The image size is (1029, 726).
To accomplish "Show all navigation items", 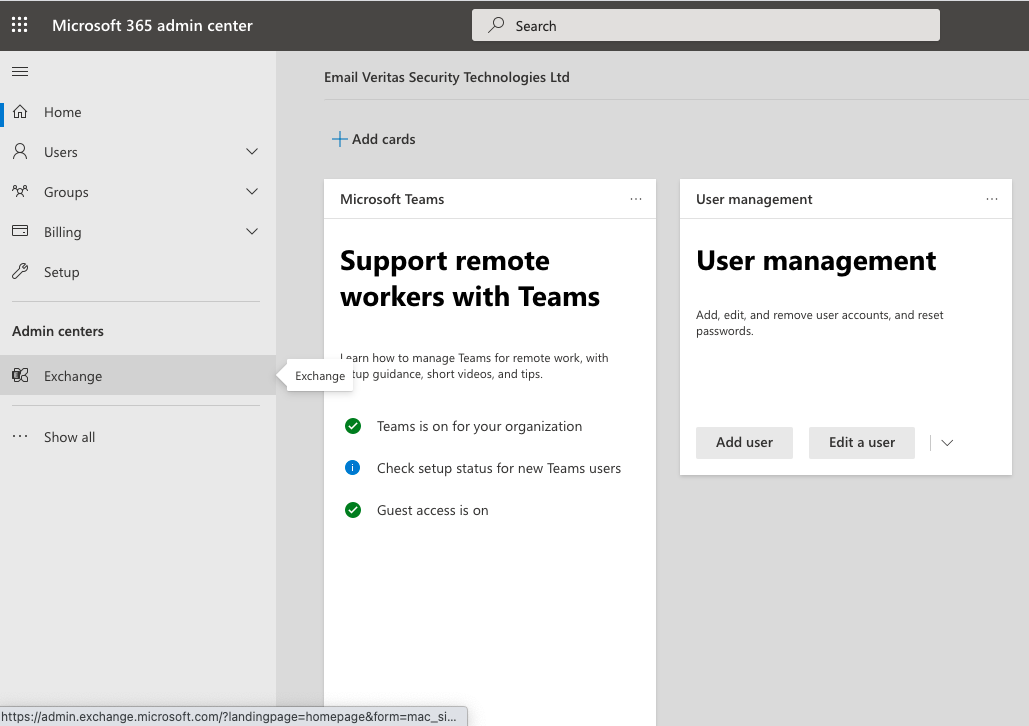I will tap(138, 437).
